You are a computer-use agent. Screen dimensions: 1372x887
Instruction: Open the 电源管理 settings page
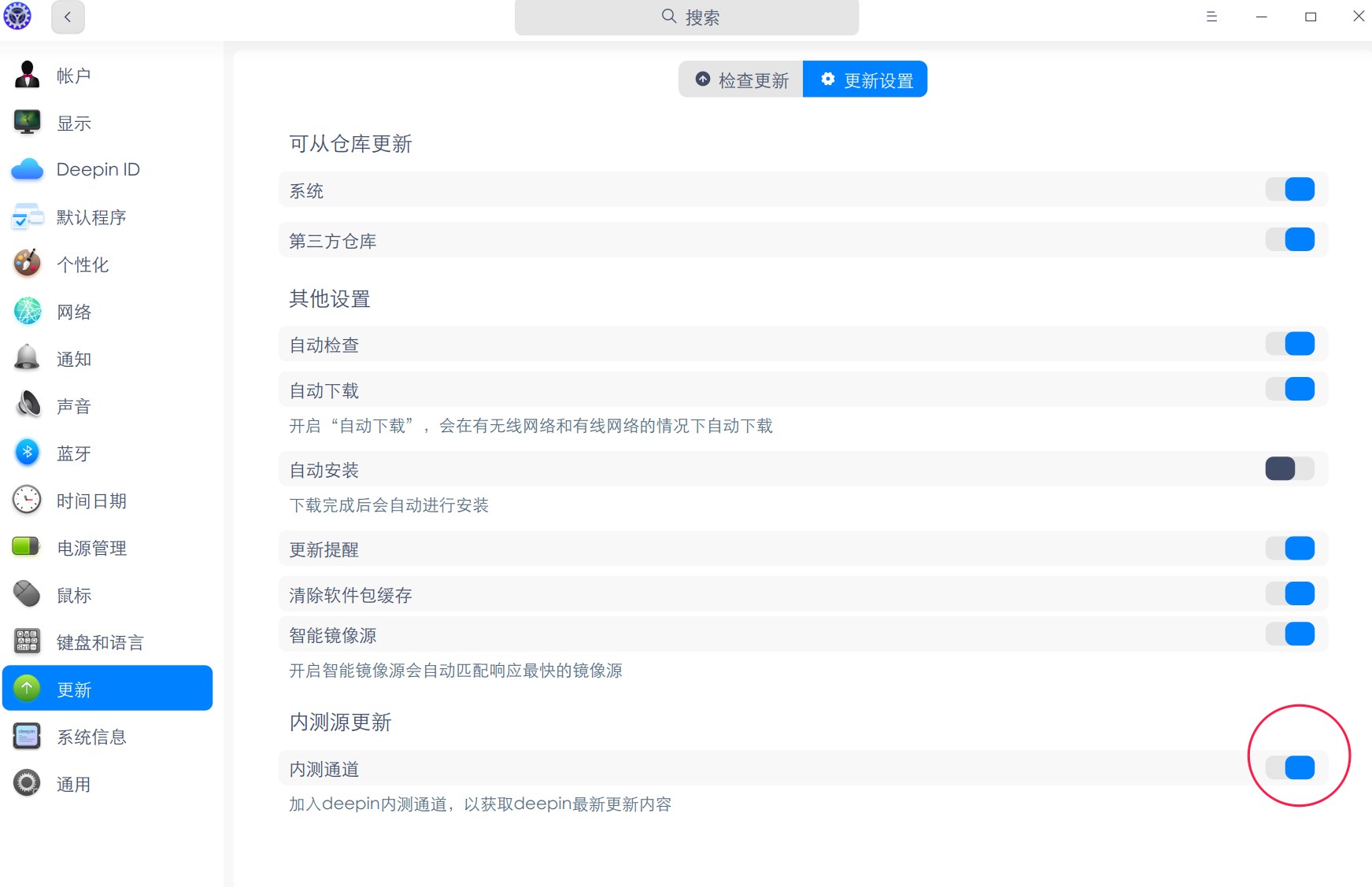click(108, 547)
